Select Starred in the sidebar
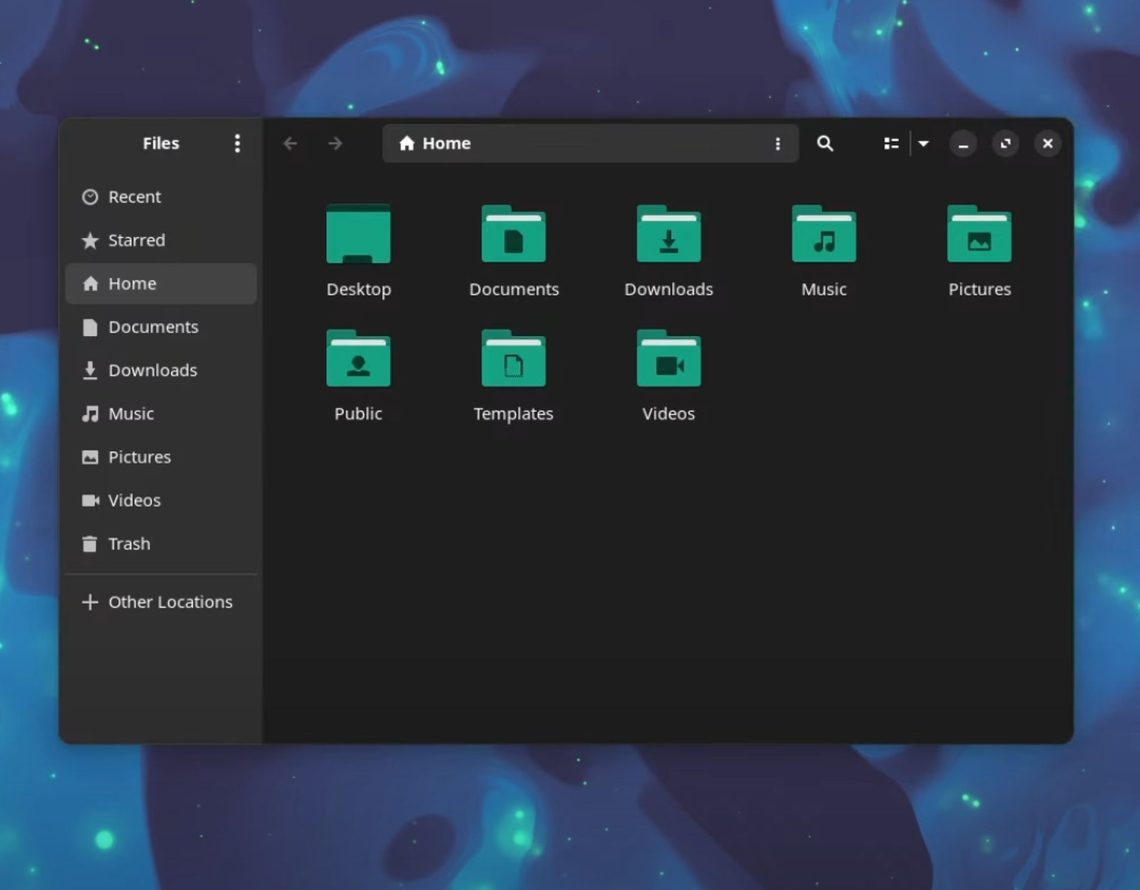 (x=136, y=240)
